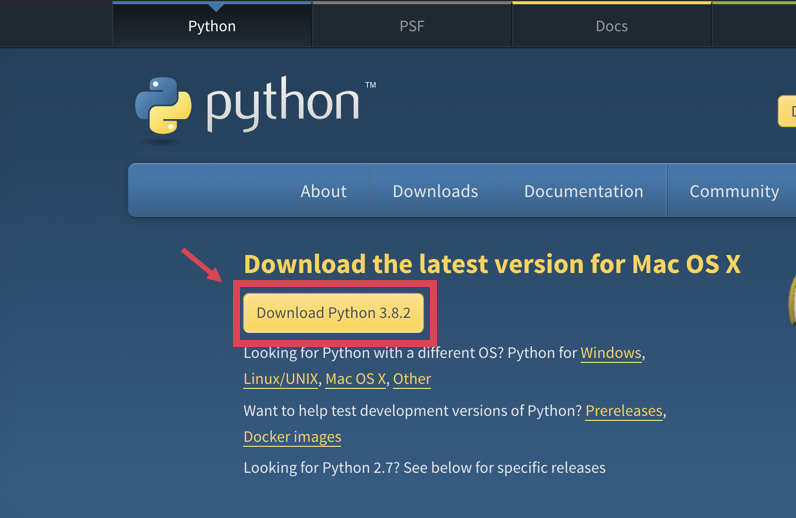Image resolution: width=796 pixels, height=518 pixels.
Task: Follow the Windows download link
Action: click(611, 352)
